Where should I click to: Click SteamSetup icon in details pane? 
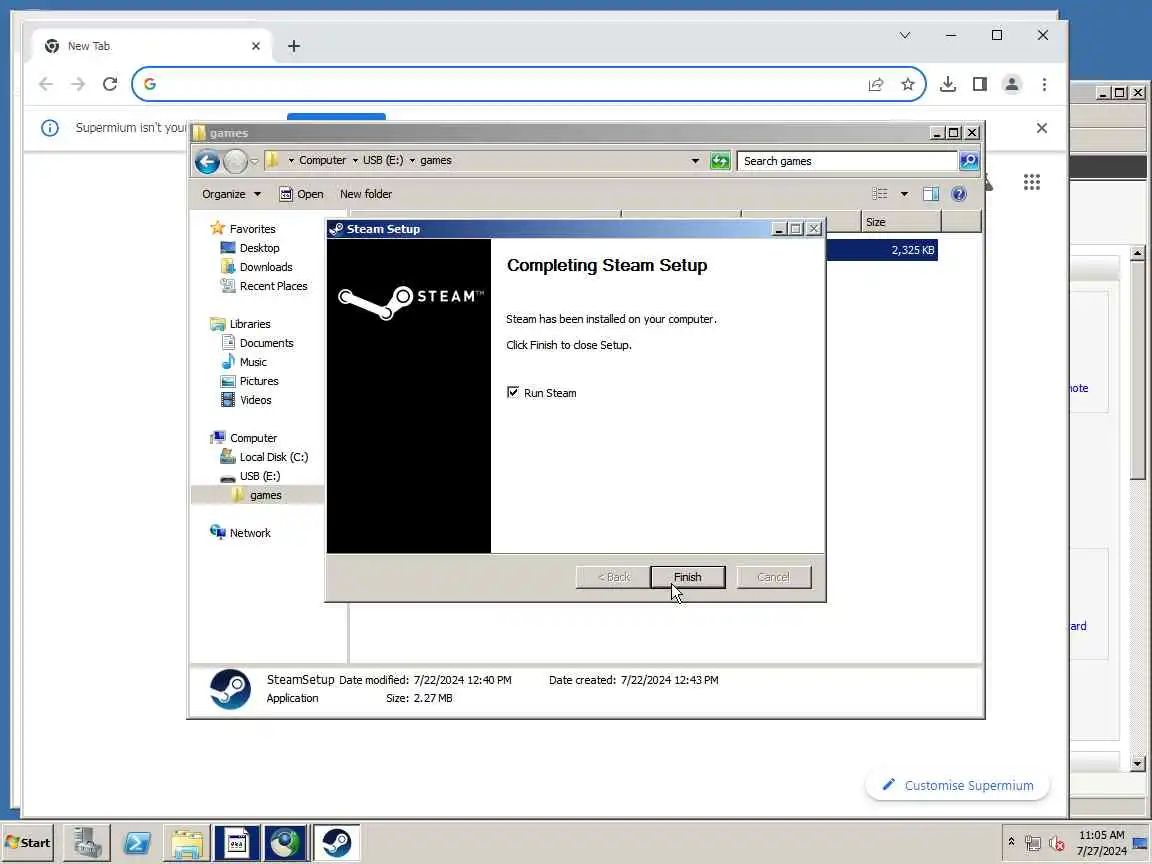click(230, 689)
